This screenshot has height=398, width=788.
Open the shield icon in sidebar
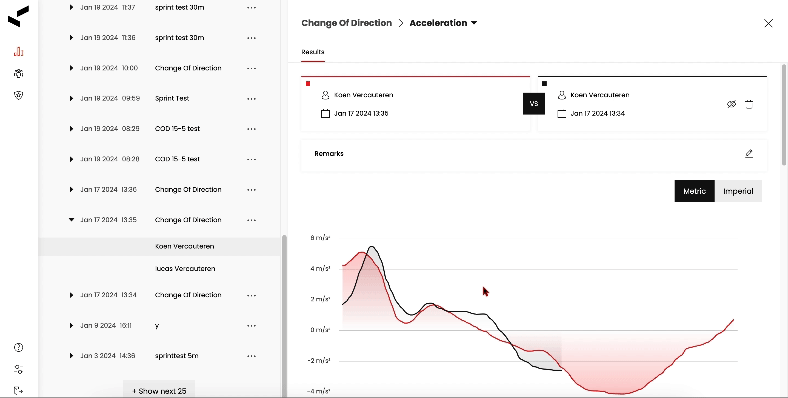(x=19, y=95)
